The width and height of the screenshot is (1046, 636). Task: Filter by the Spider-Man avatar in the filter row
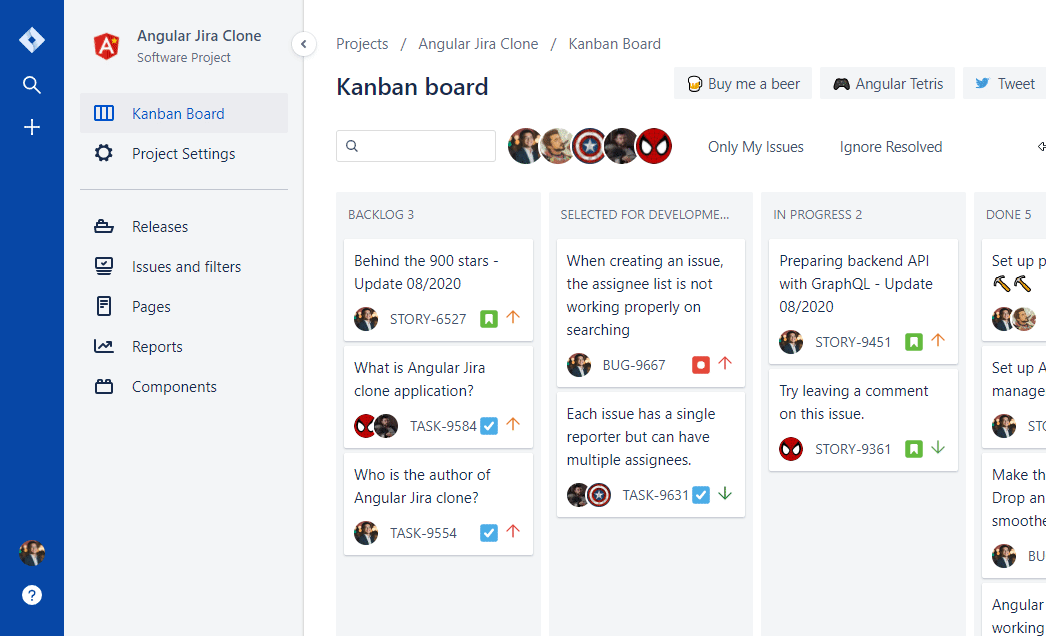tap(654, 146)
